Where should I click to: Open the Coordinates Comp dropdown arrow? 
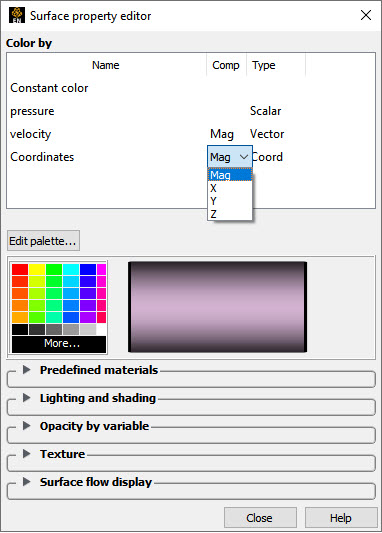(244, 157)
